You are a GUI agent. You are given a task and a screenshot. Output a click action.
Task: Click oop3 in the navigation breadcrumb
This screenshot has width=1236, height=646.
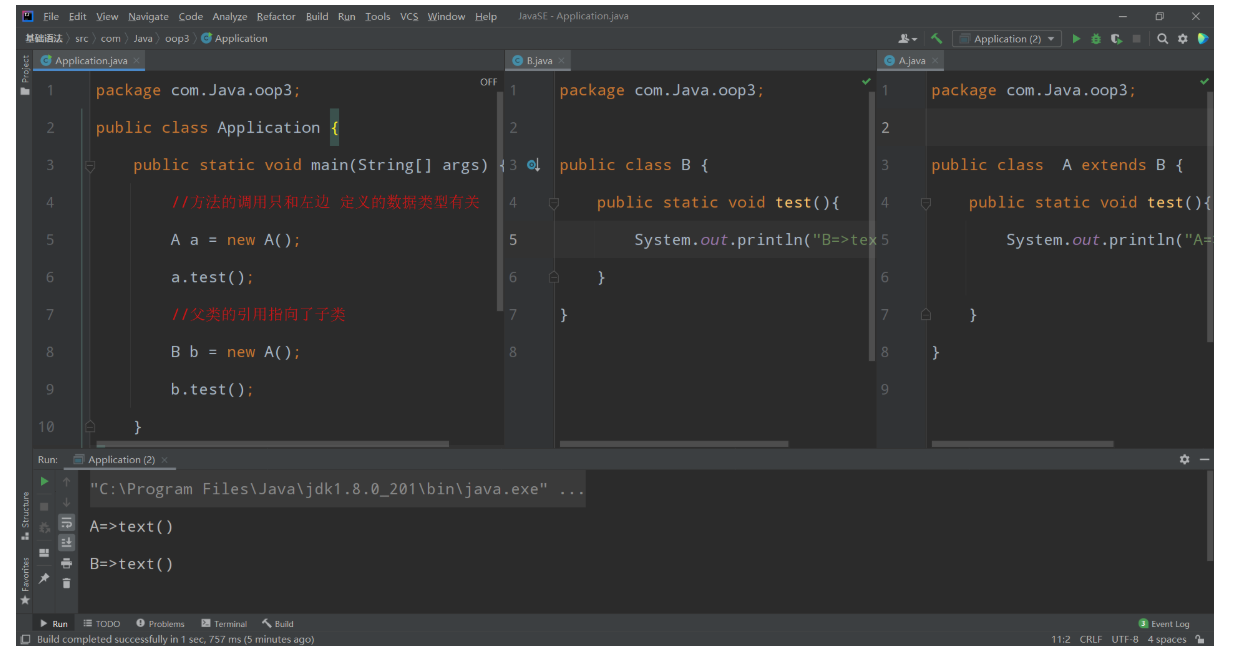177,39
